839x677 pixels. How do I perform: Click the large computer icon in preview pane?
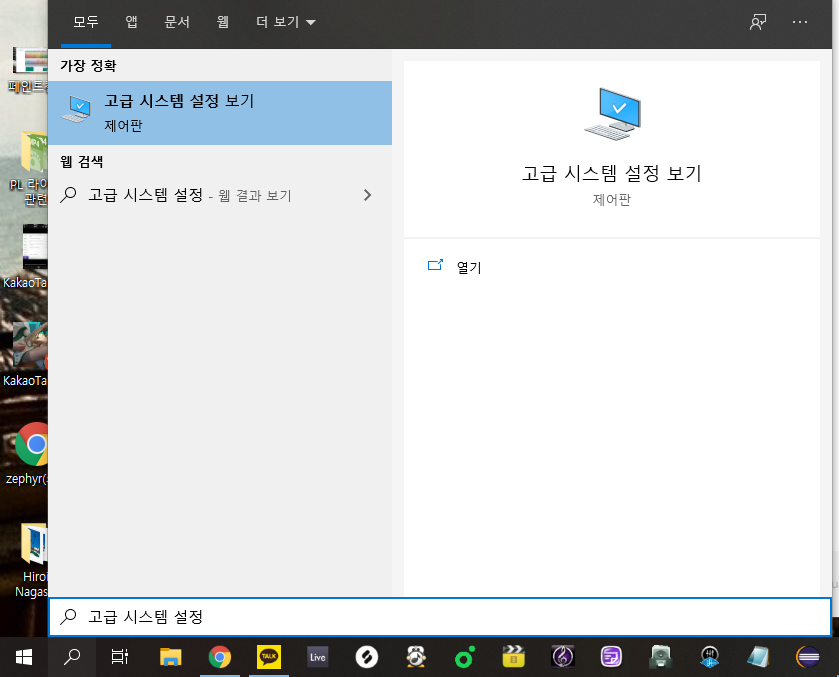point(612,114)
